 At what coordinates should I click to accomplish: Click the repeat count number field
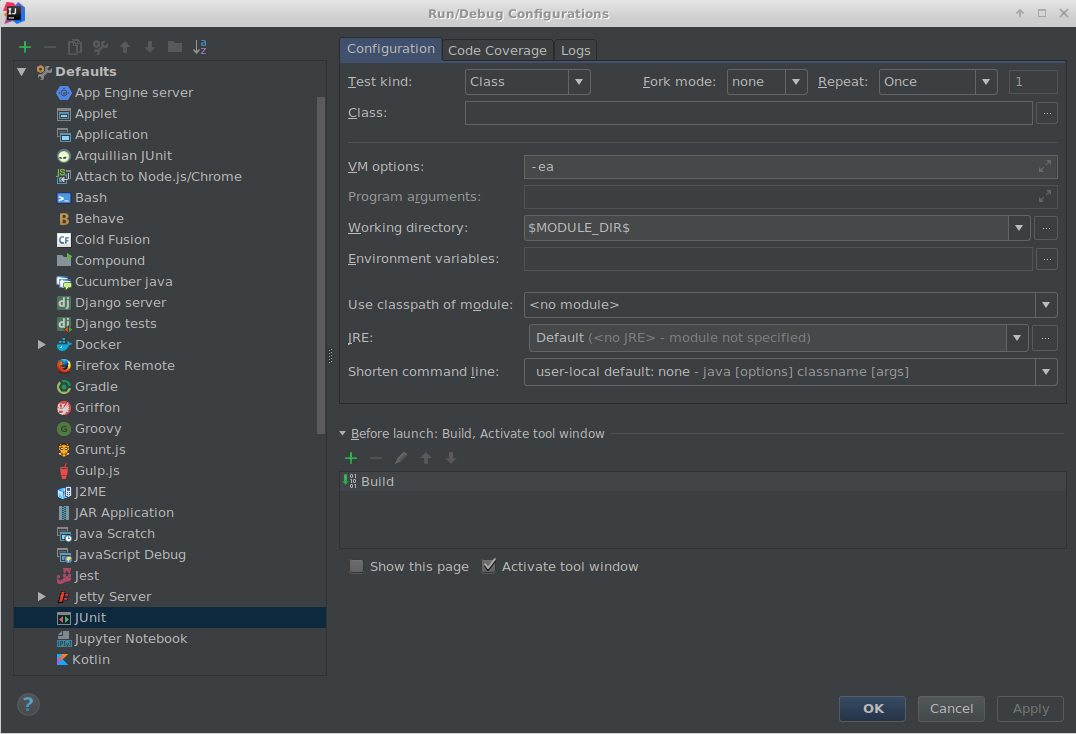point(1033,82)
